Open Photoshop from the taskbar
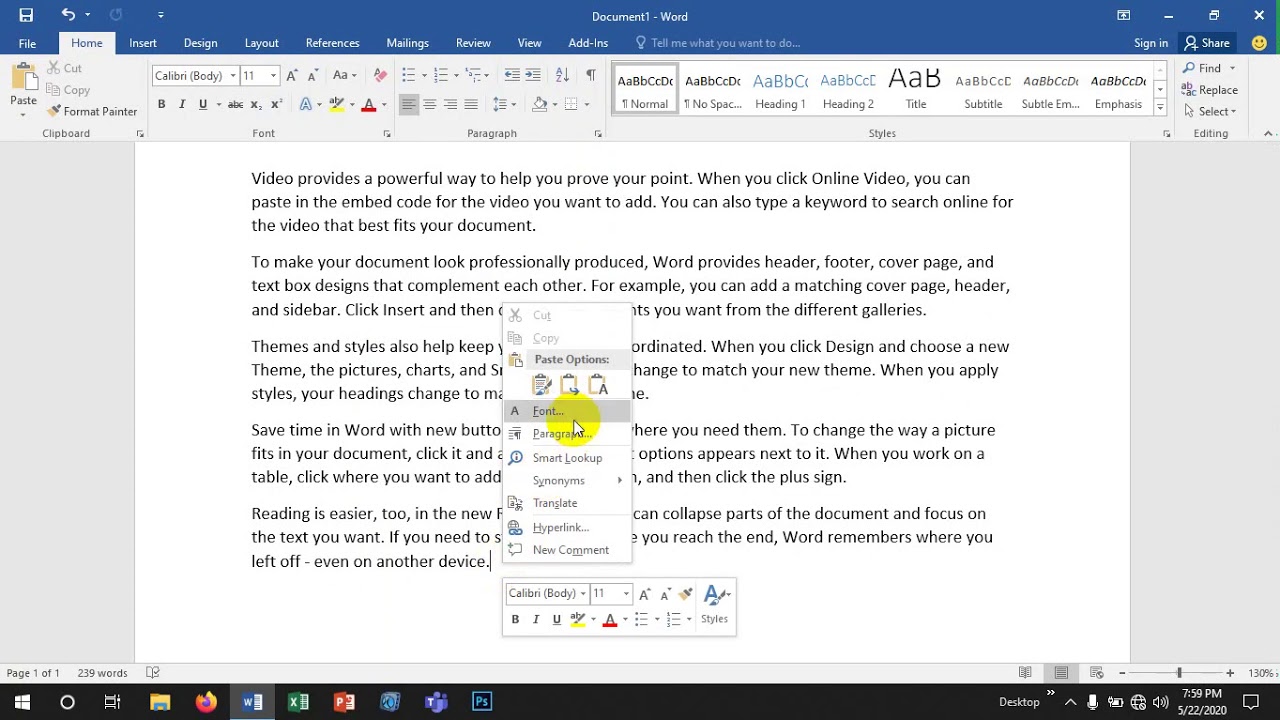This screenshot has width=1280, height=720. pos(482,702)
